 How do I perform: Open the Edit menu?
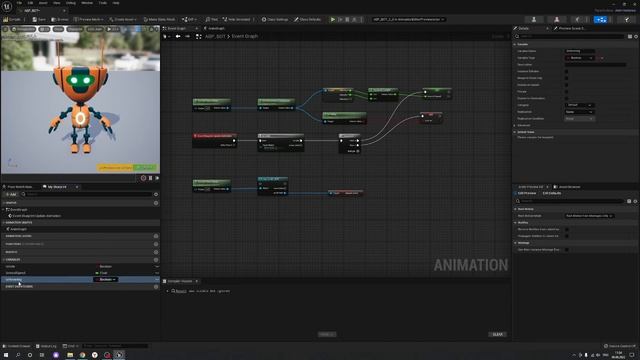click(x=30, y=3)
